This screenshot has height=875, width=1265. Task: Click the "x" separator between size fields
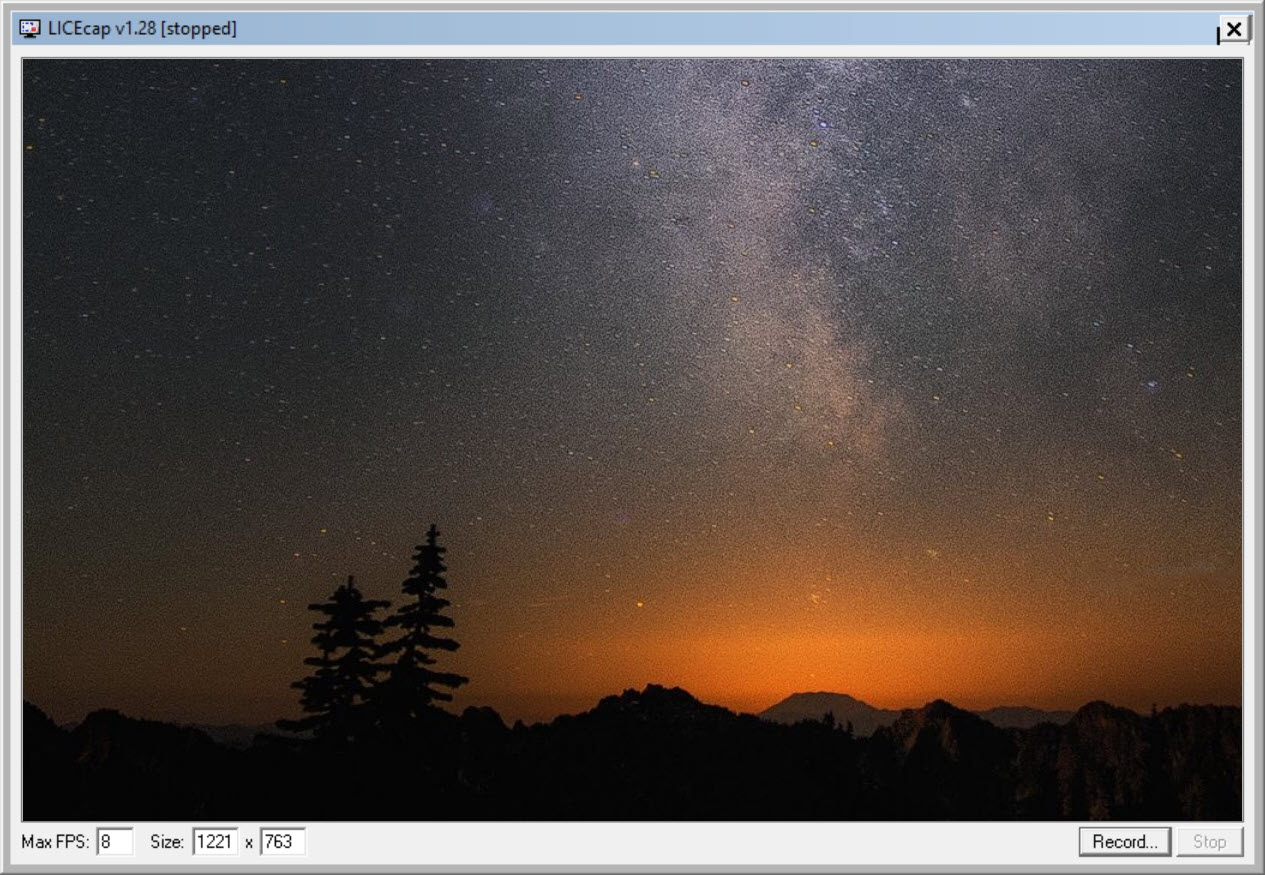click(x=249, y=842)
